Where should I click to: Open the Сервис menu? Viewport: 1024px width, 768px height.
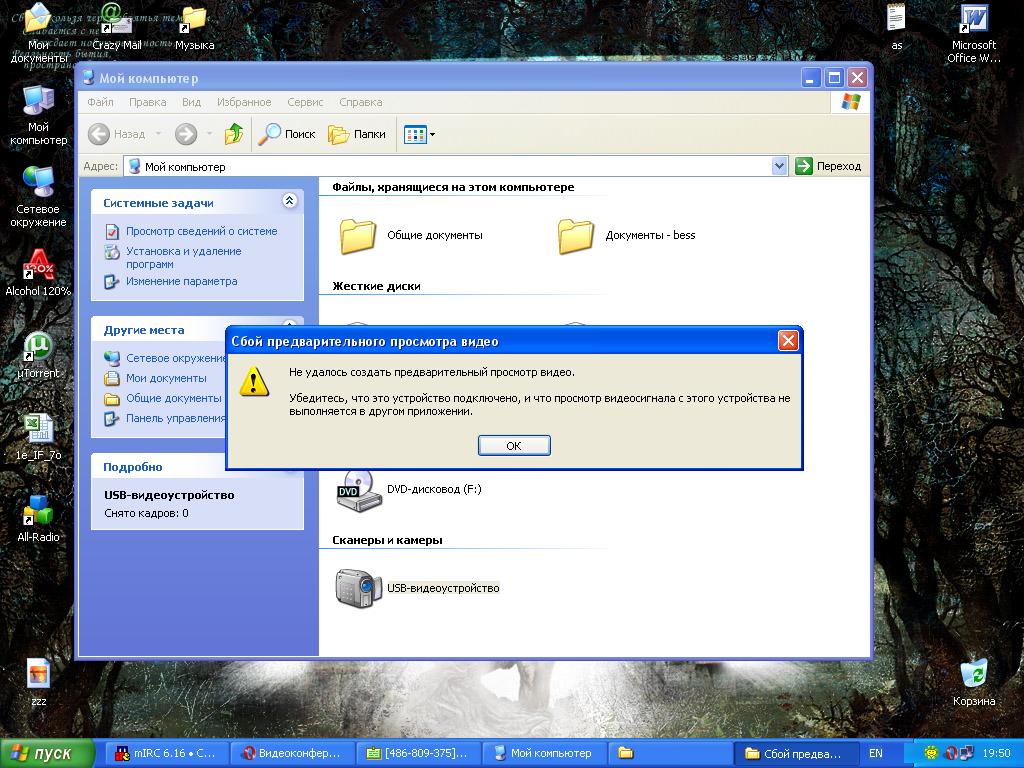point(305,102)
